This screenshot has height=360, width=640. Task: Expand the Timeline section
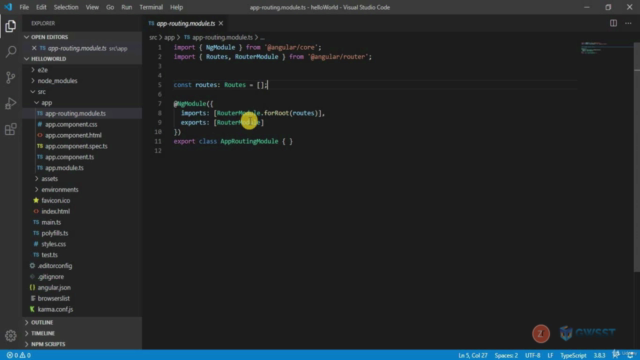click(82, 333)
